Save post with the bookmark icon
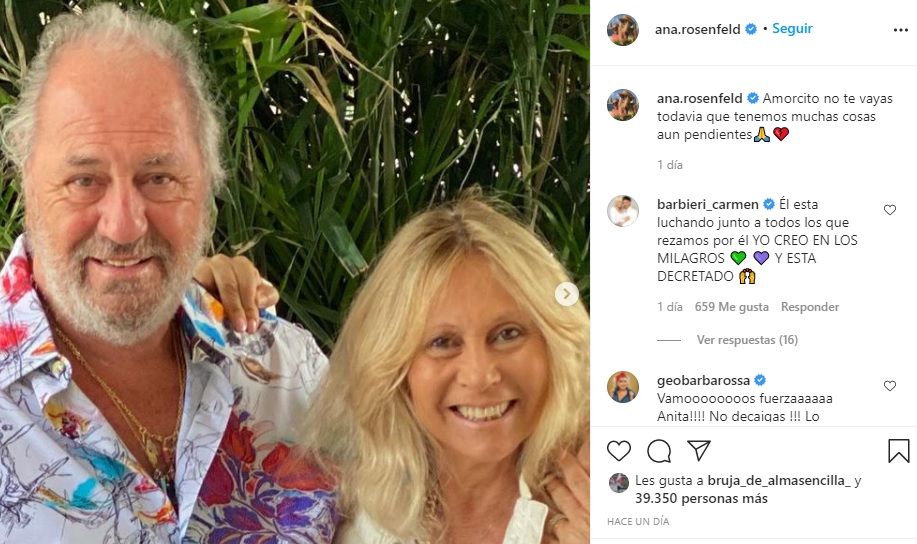 coord(898,451)
